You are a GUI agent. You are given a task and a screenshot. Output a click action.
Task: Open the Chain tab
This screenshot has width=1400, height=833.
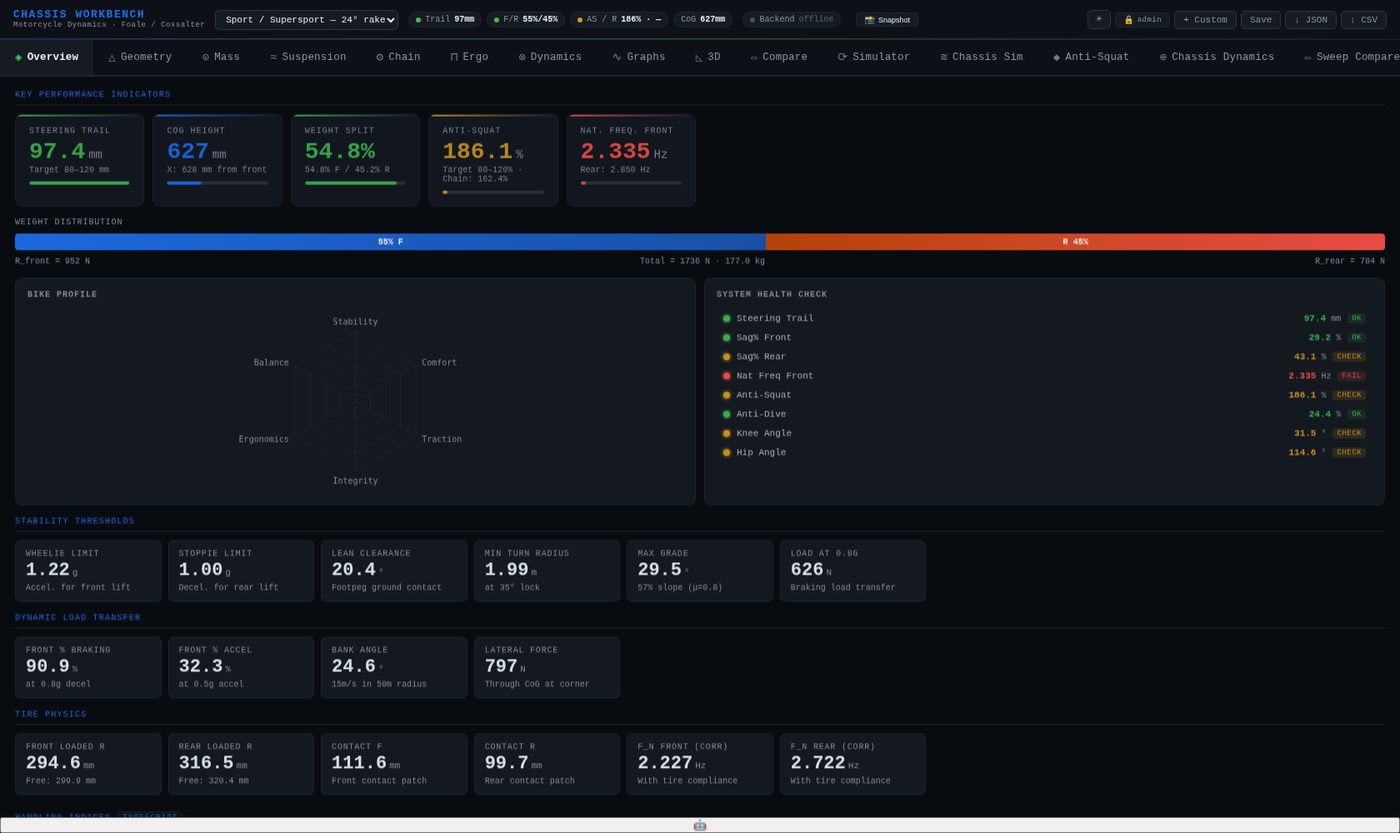tap(398, 57)
